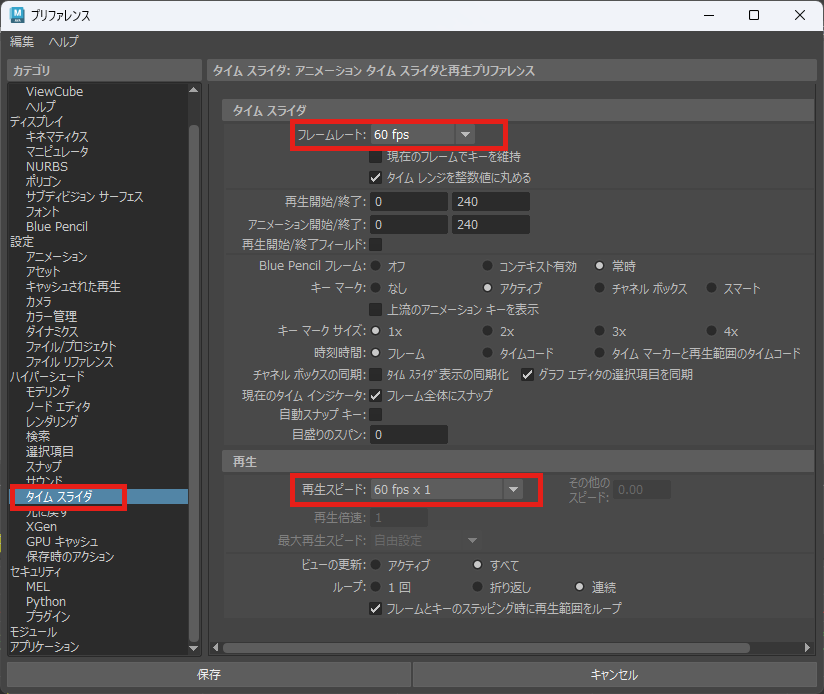Select レンダリング category
824x694 pixels.
pyautogui.click(x=52, y=421)
